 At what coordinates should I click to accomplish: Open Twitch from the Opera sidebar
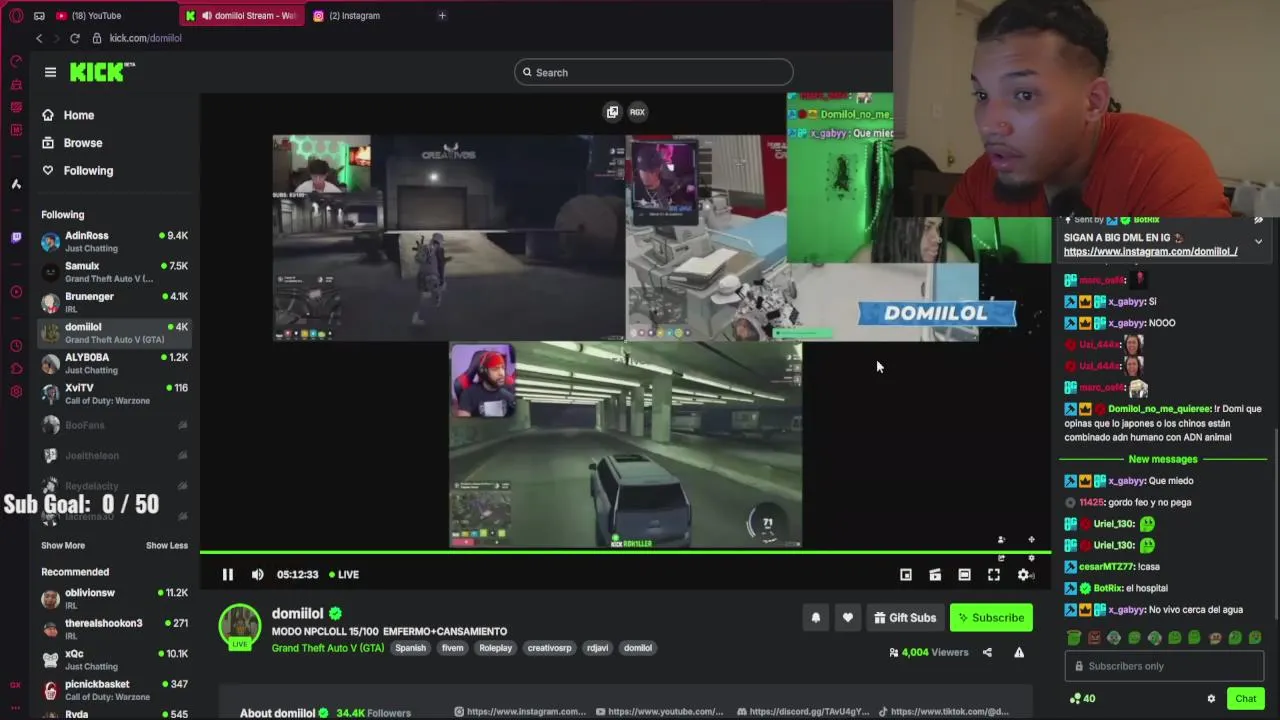(16, 238)
